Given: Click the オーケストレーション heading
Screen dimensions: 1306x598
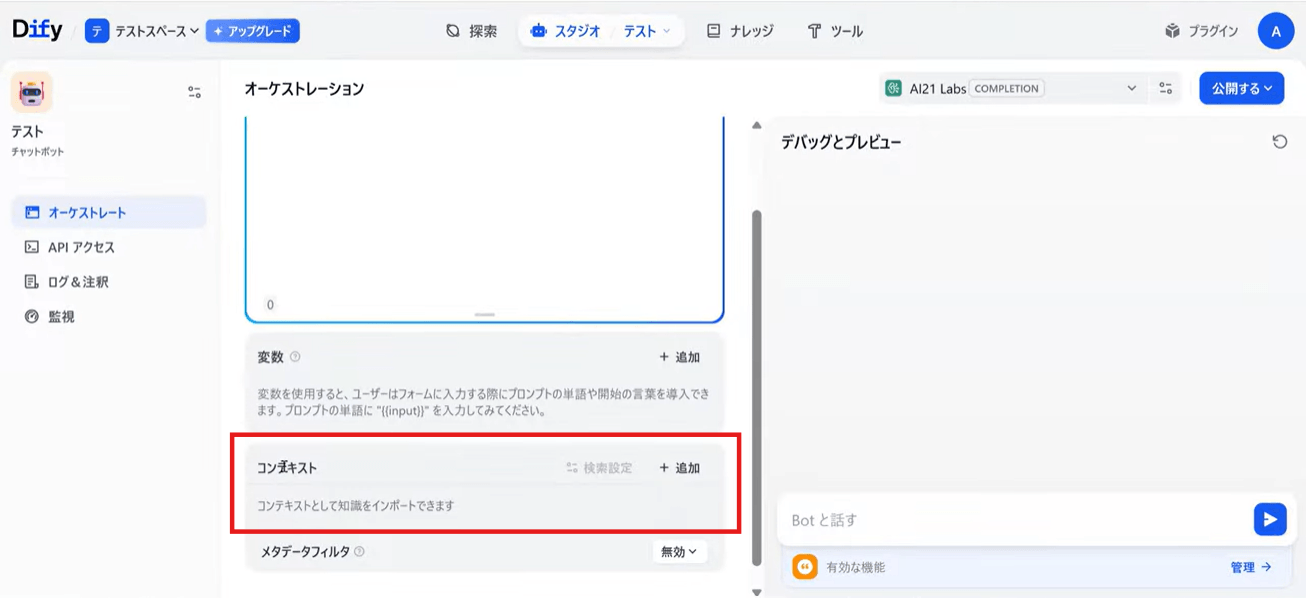Looking at the screenshot, I should coord(304,89).
